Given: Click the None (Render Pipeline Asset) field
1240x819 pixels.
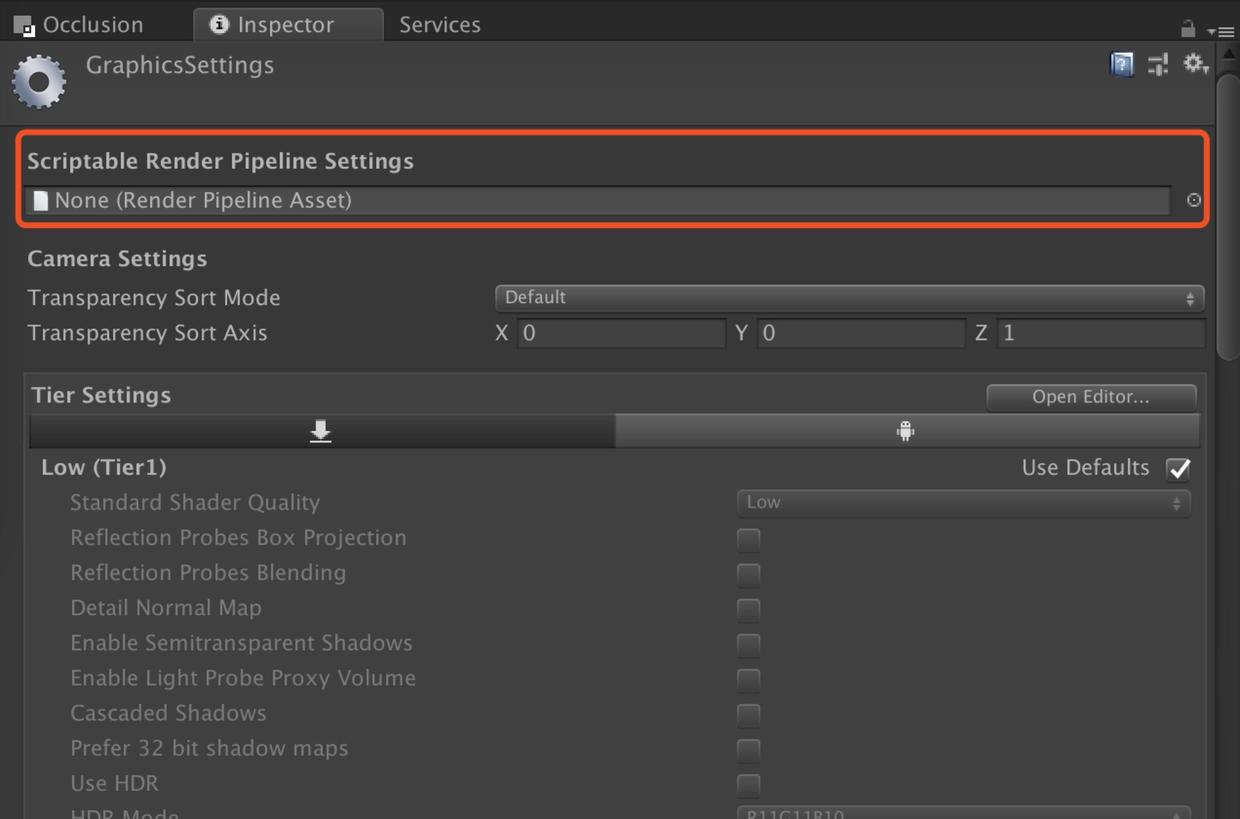Looking at the screenshot, I should coord(598,200).
